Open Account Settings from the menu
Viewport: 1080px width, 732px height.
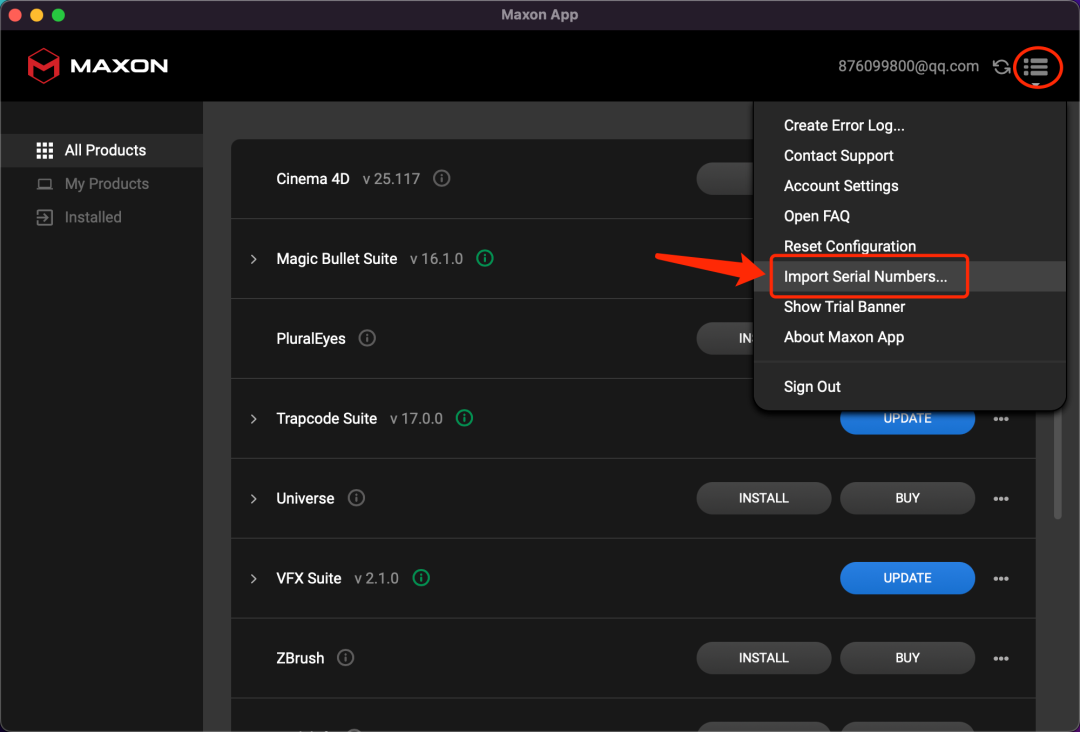coord(841,186)
